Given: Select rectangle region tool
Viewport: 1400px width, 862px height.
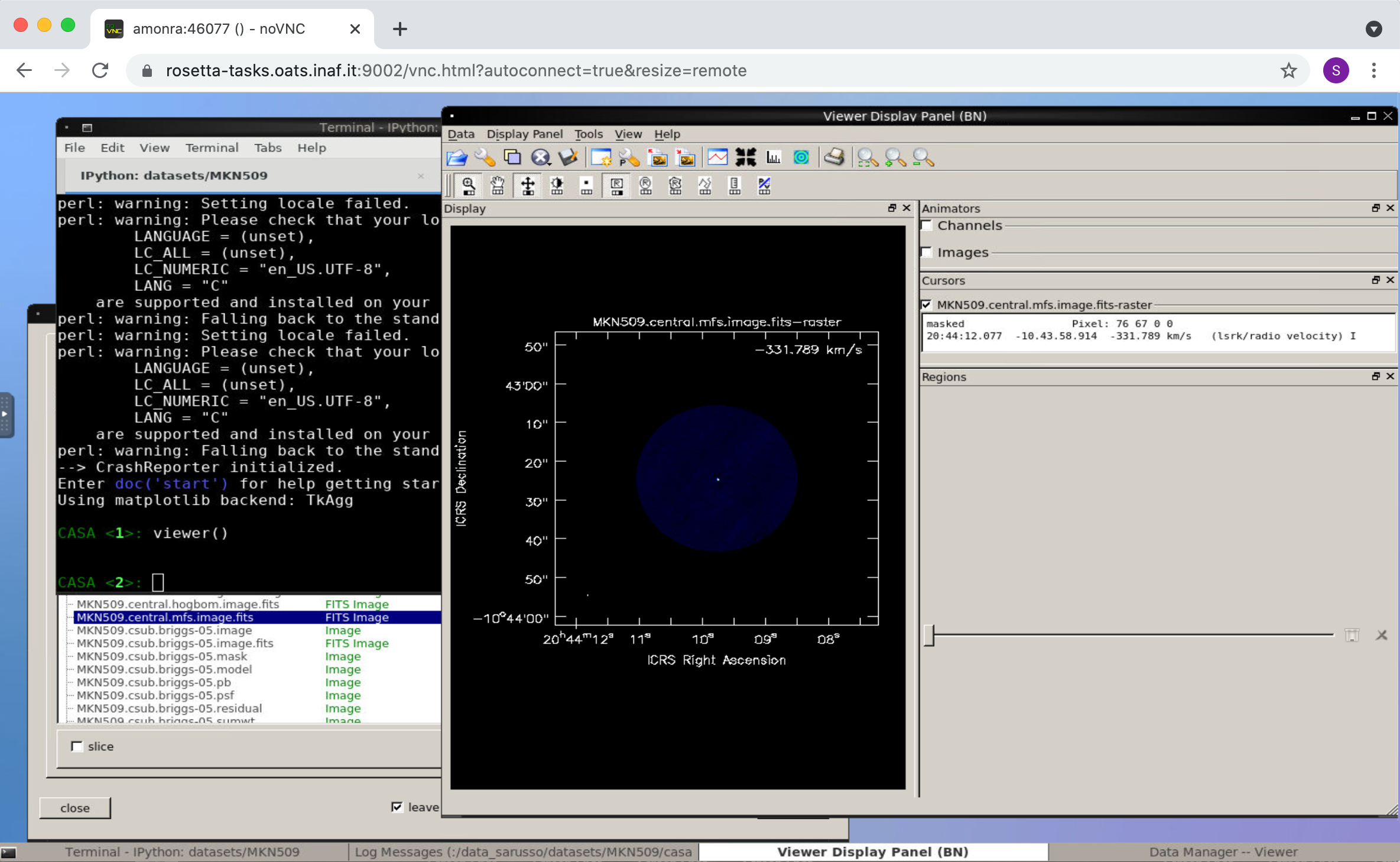Looking at the screenshot, I should click(x=616, y=186).
